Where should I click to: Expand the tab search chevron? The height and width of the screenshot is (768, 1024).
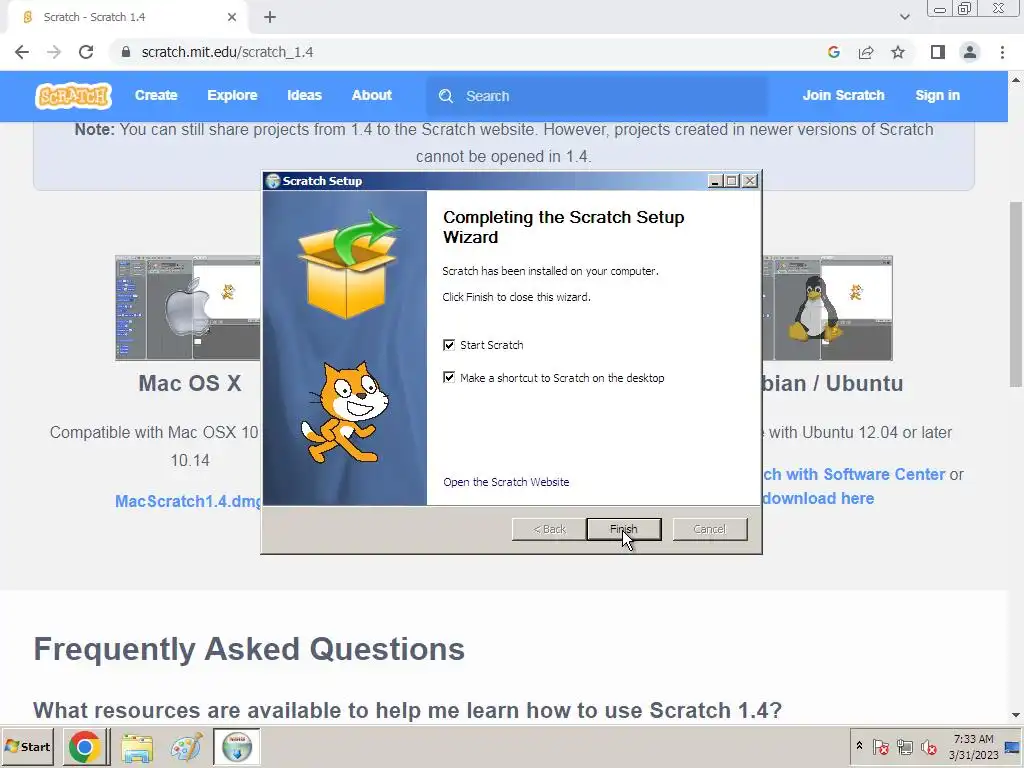pyautogui.click(x=904, y=17)
